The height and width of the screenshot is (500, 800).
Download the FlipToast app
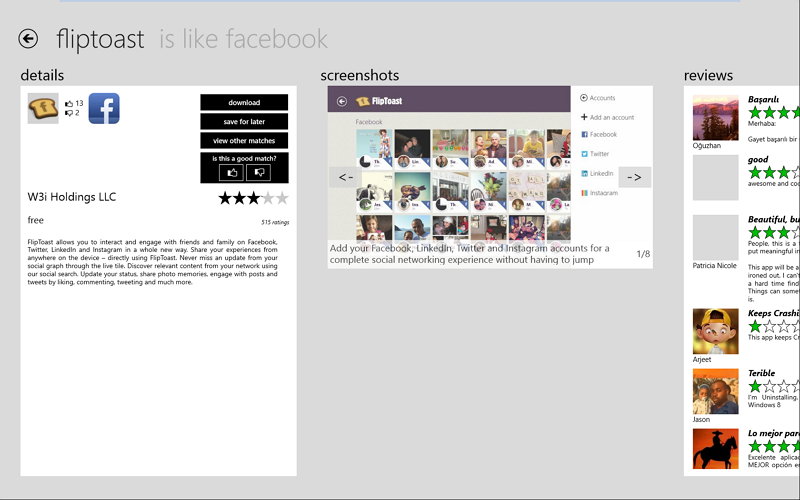tap(244, 102)
